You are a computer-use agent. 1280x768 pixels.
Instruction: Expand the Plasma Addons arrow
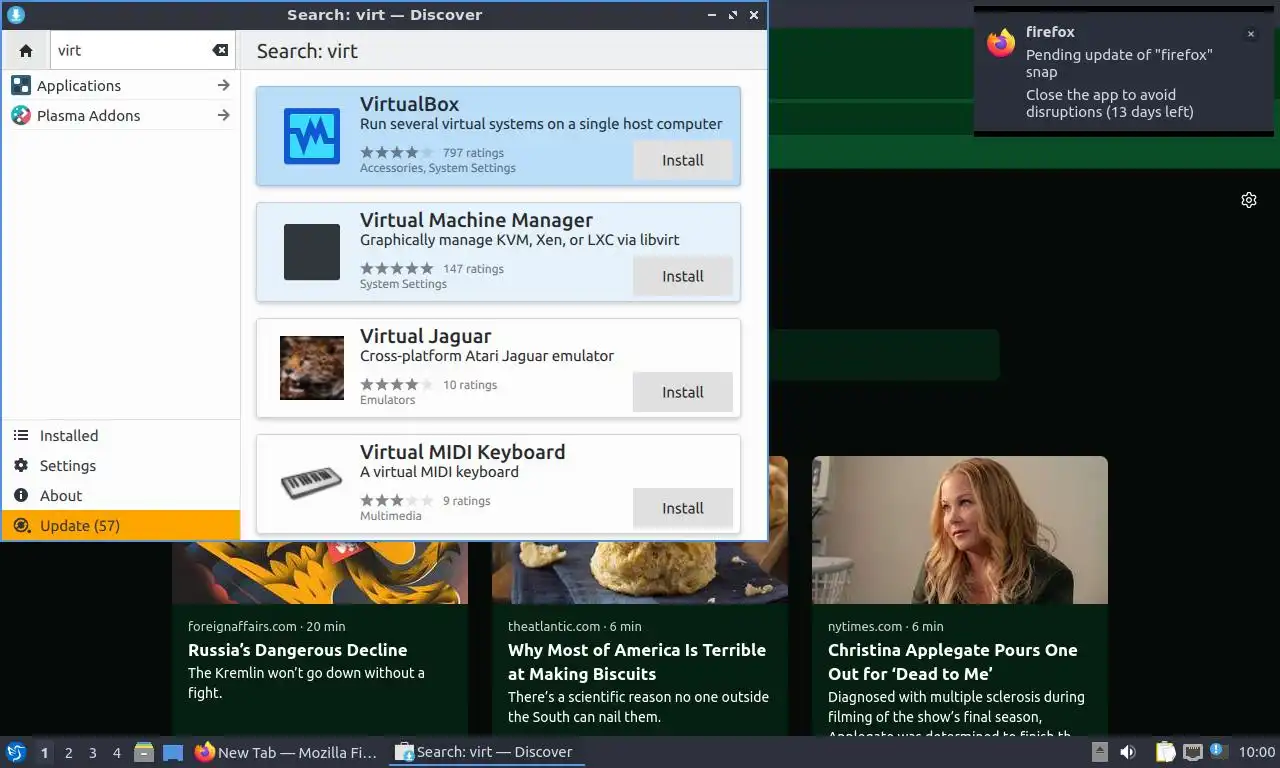(223, 116)
